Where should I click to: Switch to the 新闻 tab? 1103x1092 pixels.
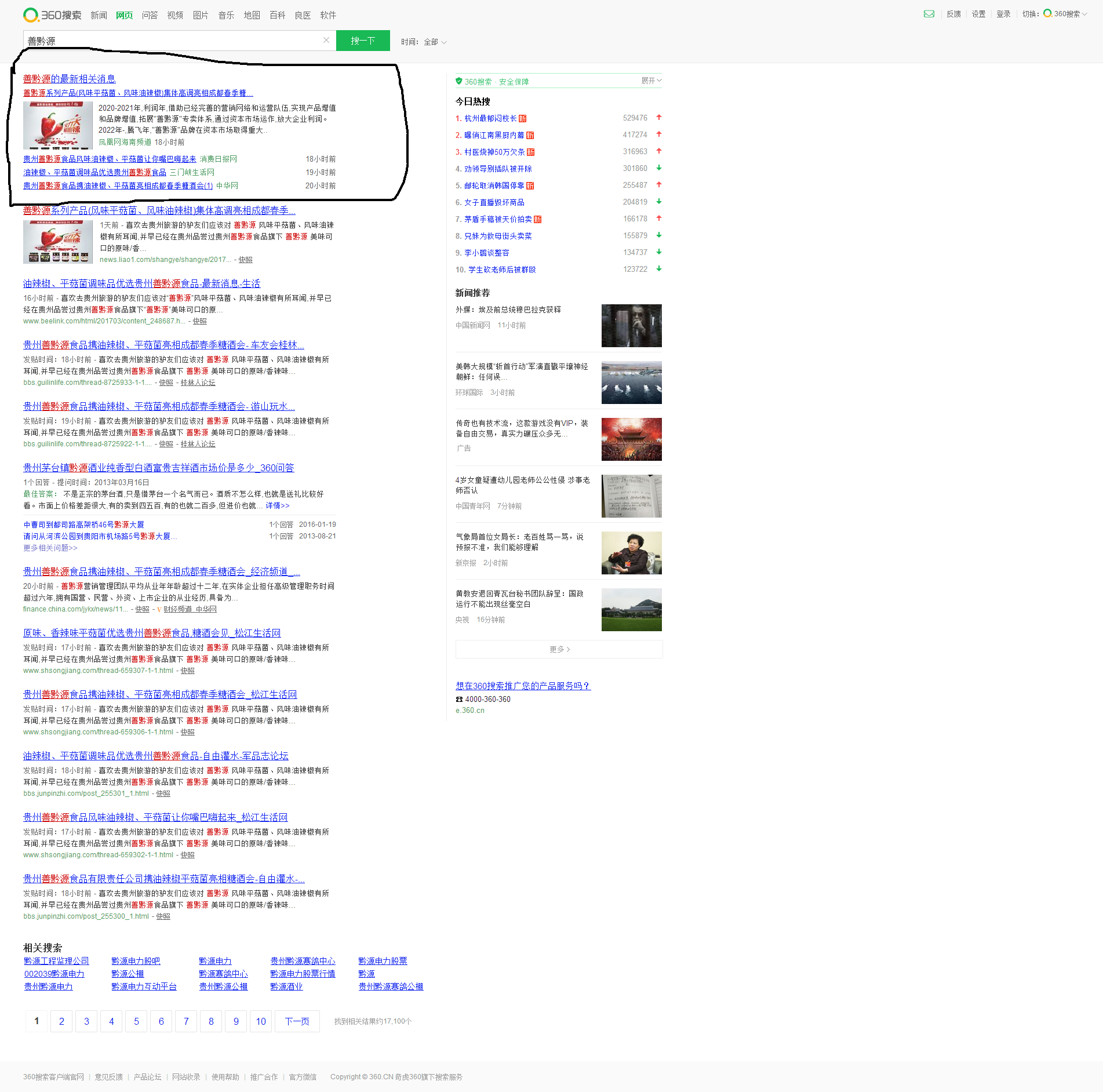99,15
